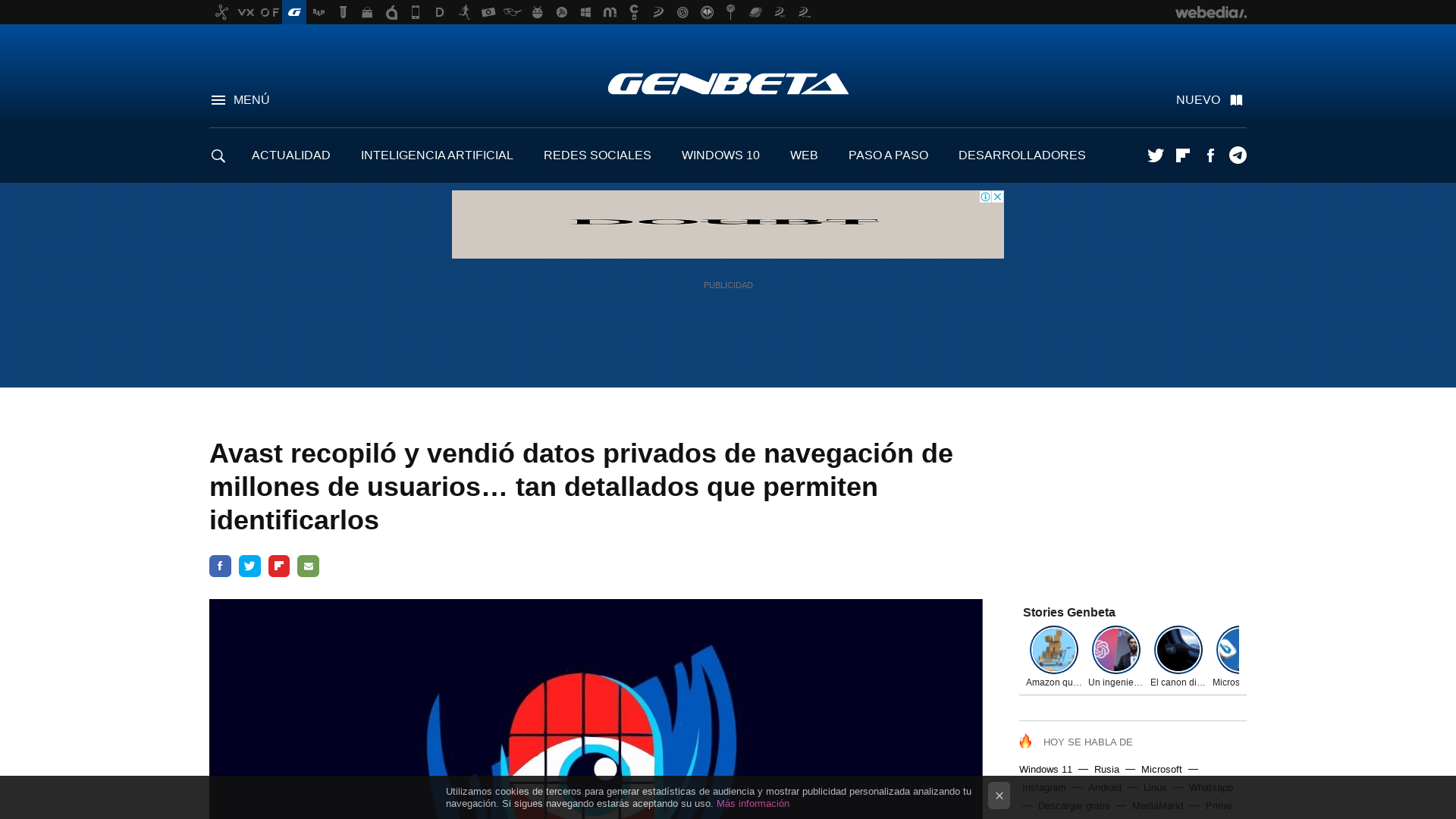Open the VX (Vida Extra) site icon
The image size is (1456, 819).
[246, 12]
